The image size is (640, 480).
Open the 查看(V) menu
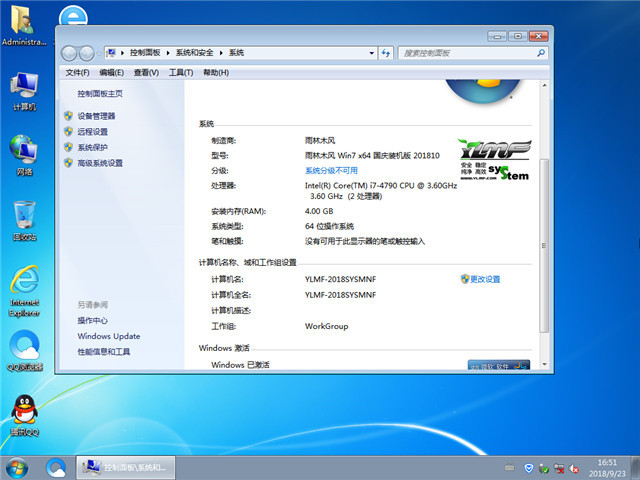[x=146, y=73]
